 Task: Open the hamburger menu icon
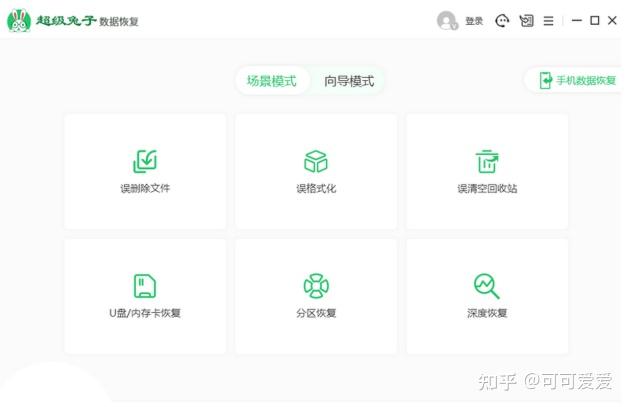548,21
